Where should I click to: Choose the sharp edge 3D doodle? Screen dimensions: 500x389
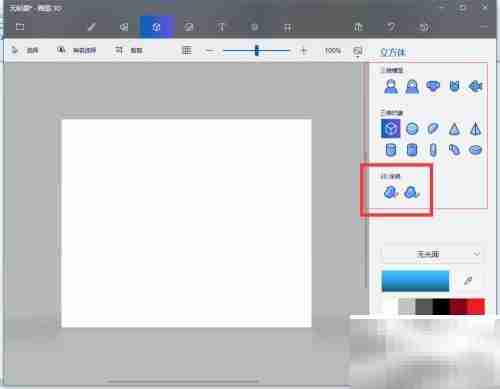[391, 192]
